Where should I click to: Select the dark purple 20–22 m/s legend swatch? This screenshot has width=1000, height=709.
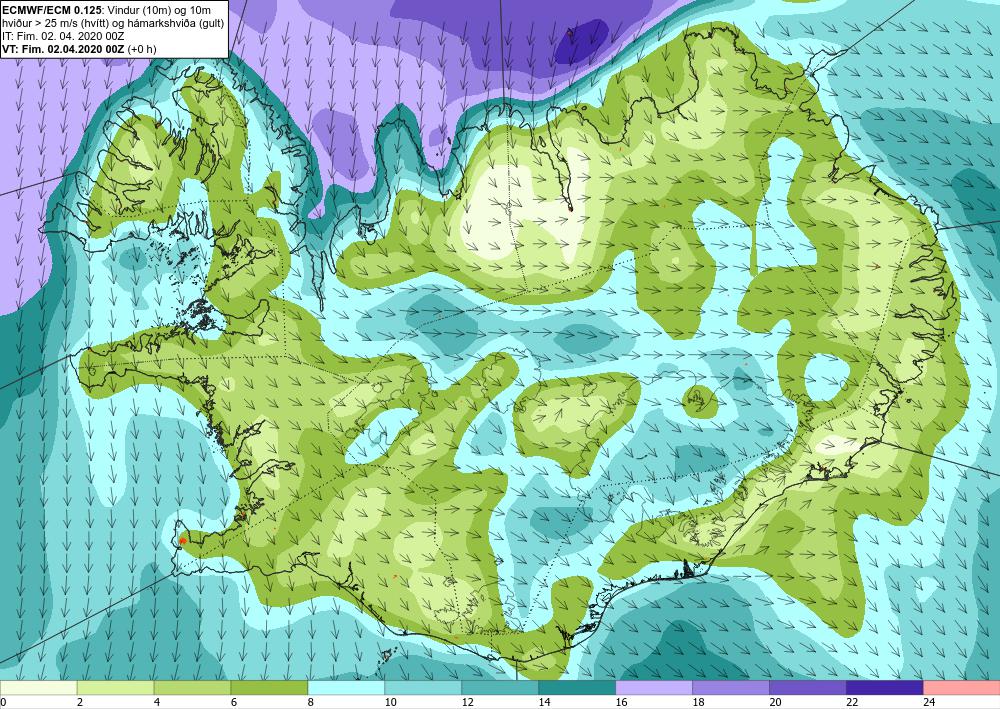[807, 687]
